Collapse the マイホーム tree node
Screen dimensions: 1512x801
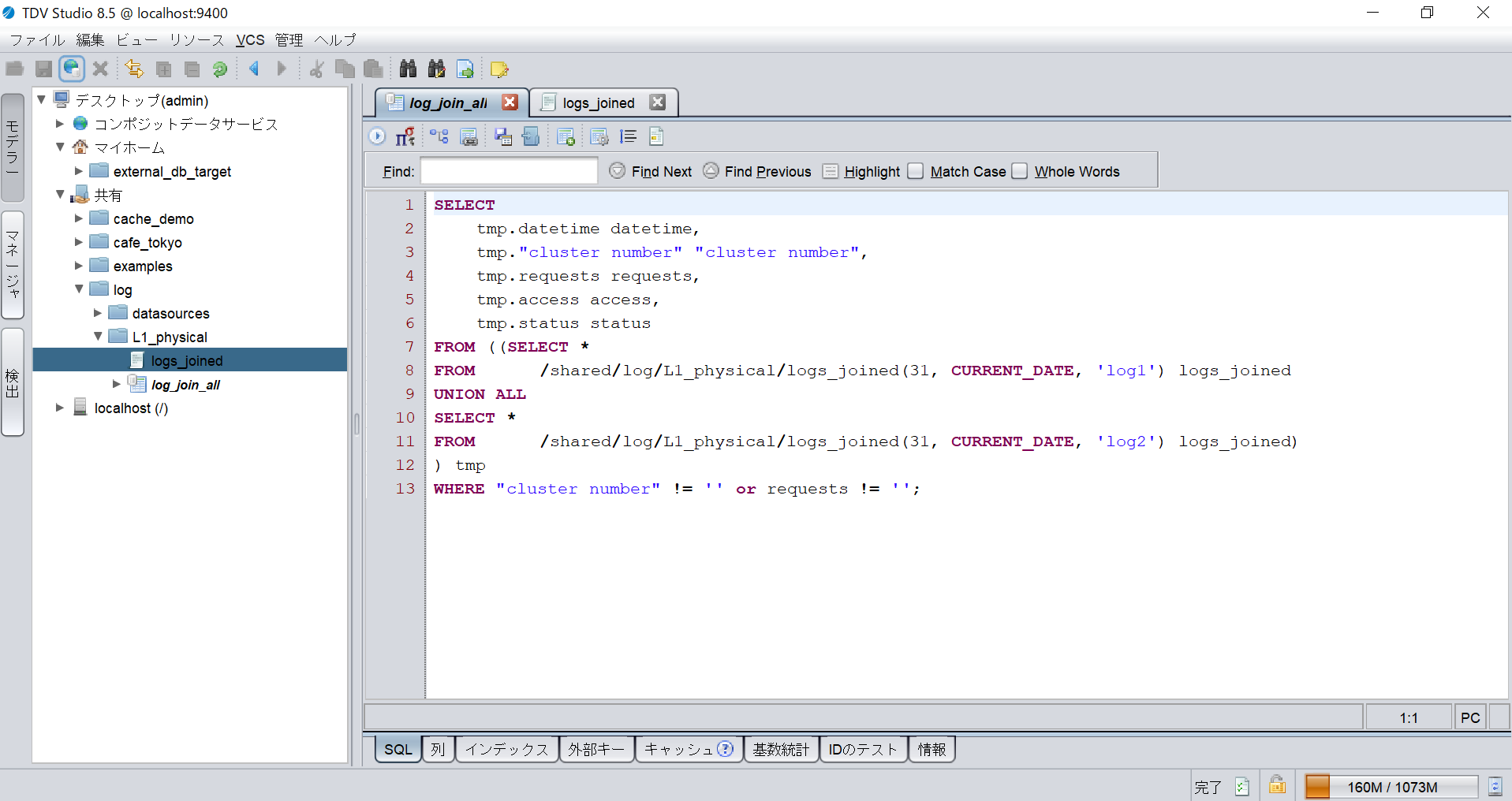60,147
